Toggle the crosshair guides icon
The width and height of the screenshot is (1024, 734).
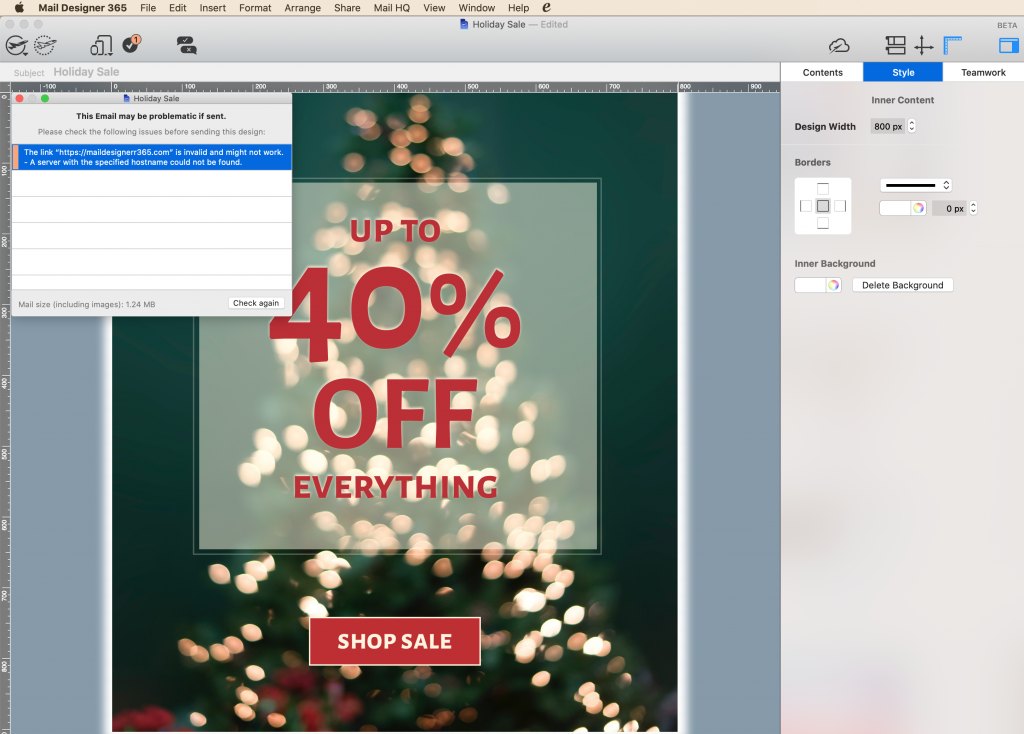tap(923, 45)
